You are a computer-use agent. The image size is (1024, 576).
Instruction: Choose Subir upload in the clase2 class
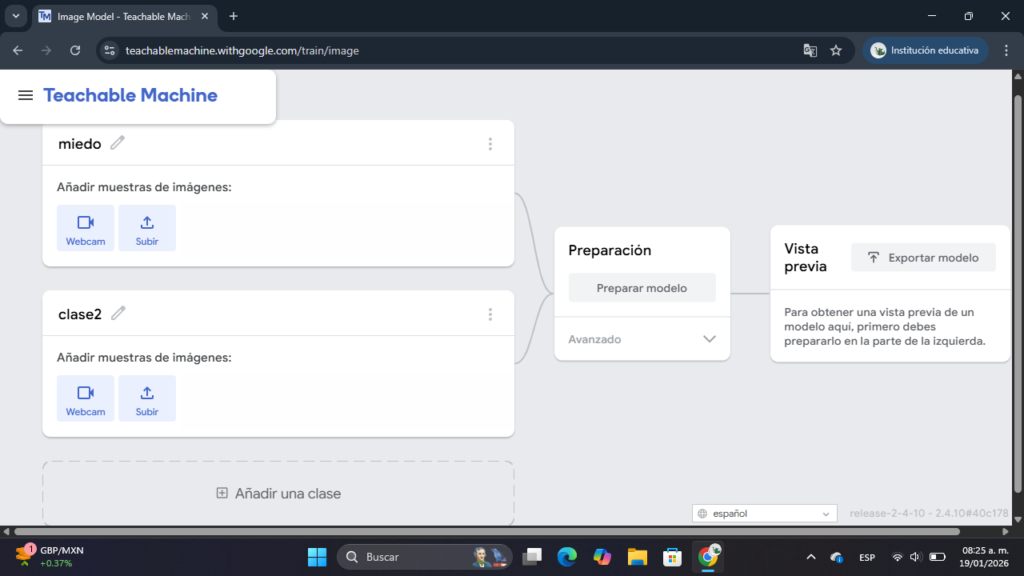147,398
